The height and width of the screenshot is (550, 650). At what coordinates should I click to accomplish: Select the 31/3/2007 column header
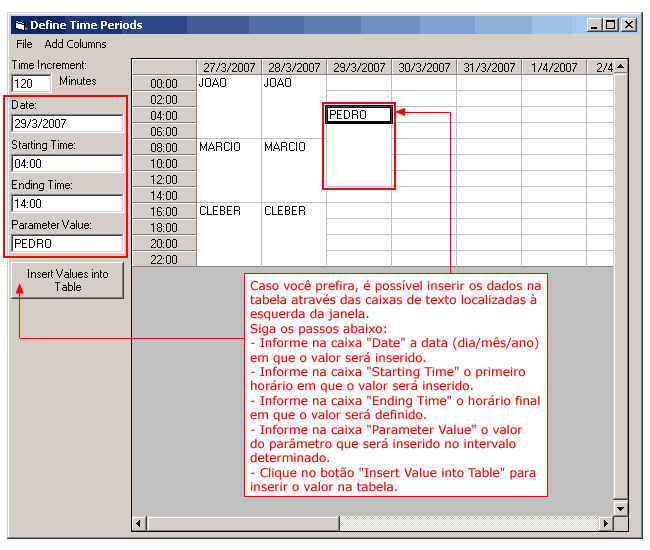pyautogui.click(x=489, y=67)
